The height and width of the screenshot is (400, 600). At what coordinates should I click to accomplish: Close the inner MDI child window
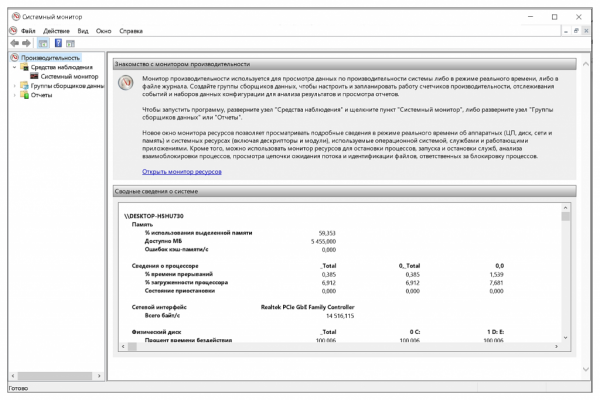point(586,31)
